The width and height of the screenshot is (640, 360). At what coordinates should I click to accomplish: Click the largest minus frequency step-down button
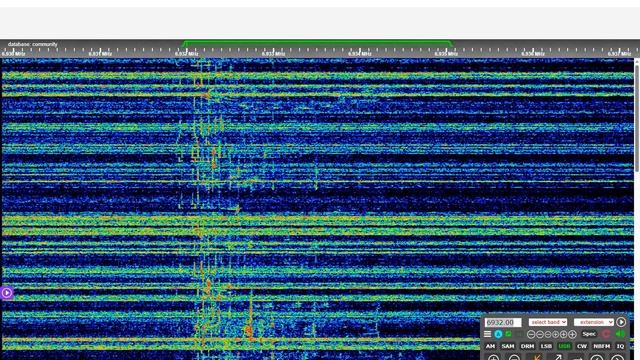coord(531,334)
